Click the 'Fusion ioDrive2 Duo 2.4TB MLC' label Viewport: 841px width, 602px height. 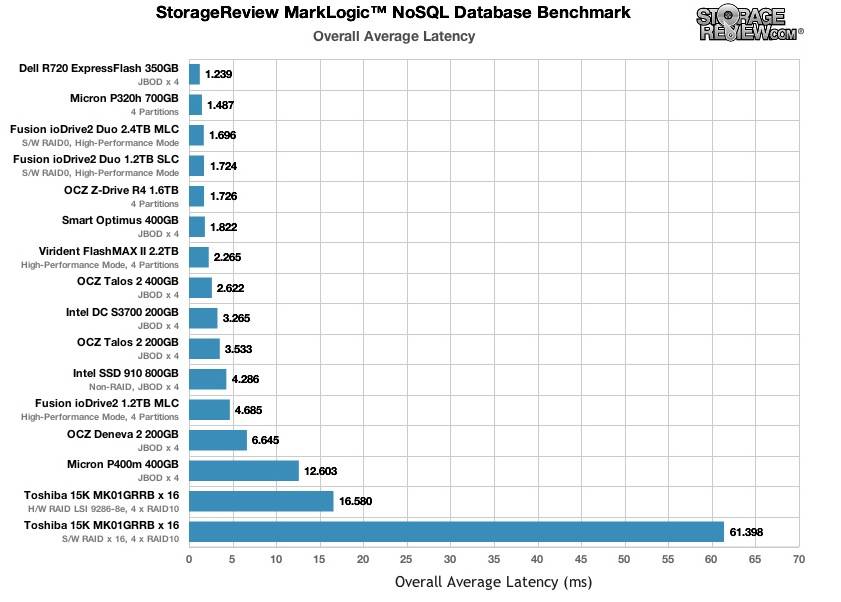pos(94,129)
